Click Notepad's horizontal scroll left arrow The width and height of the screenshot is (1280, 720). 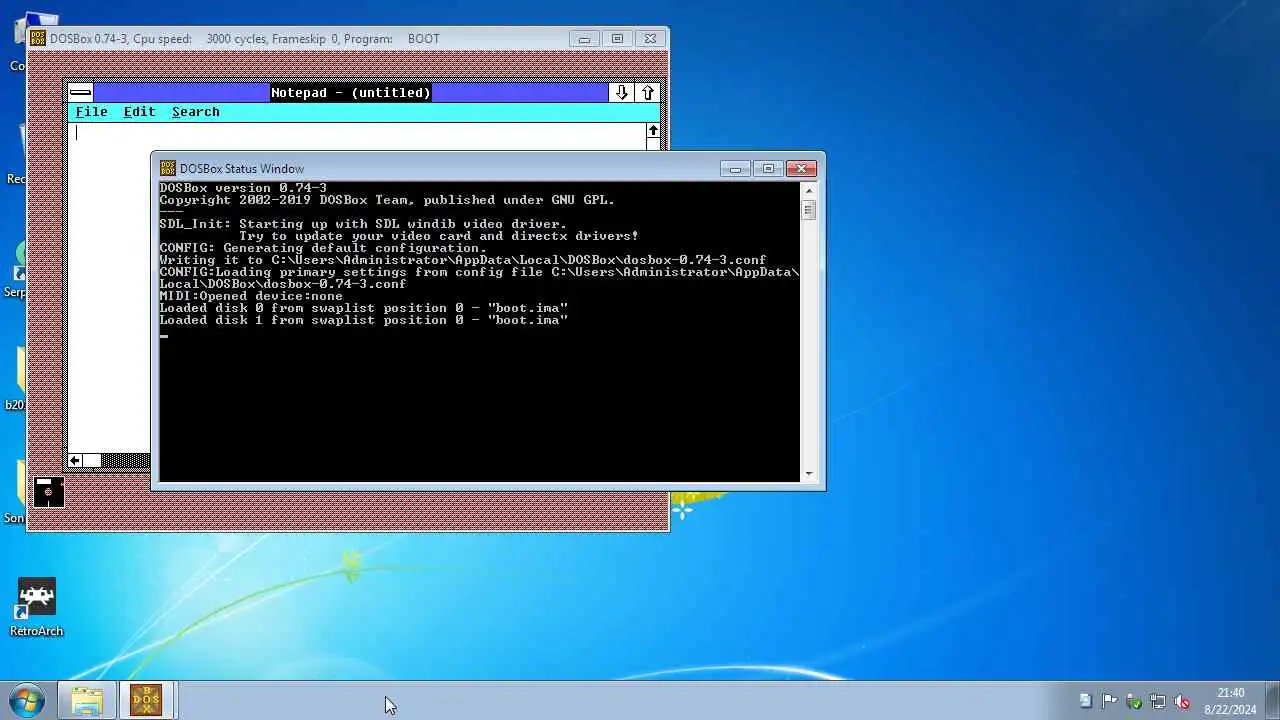pyautogui.click(x=75, y=460)
